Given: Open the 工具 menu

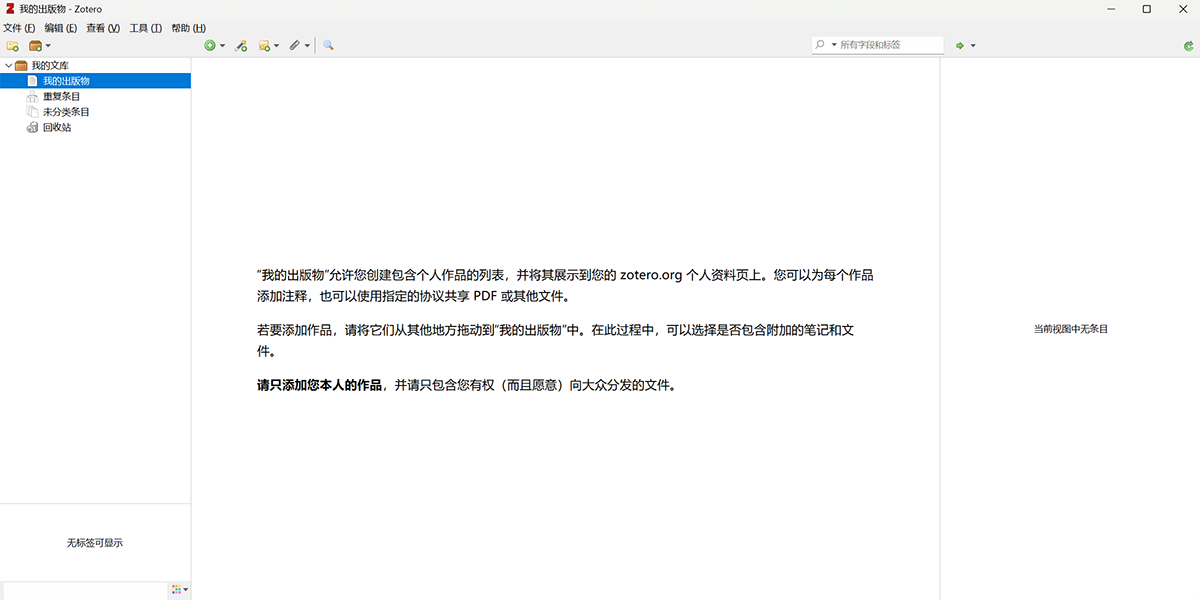Looking at the screenshot, I should pos(144,28).
